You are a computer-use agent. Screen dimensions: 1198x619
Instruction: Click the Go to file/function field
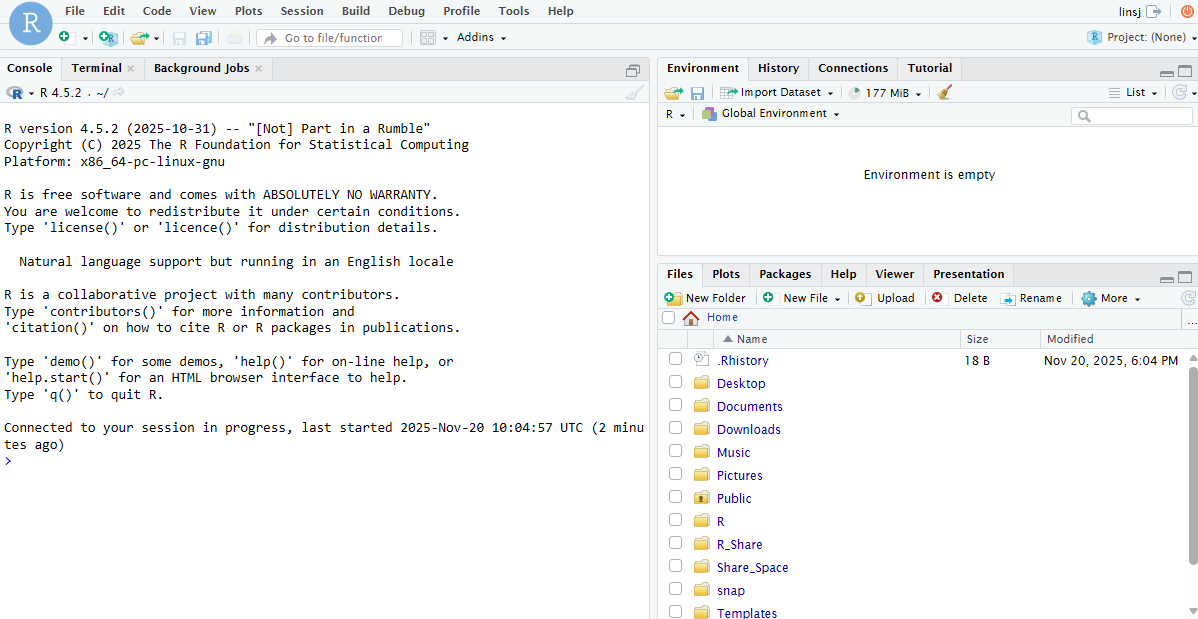click(333, 38)
